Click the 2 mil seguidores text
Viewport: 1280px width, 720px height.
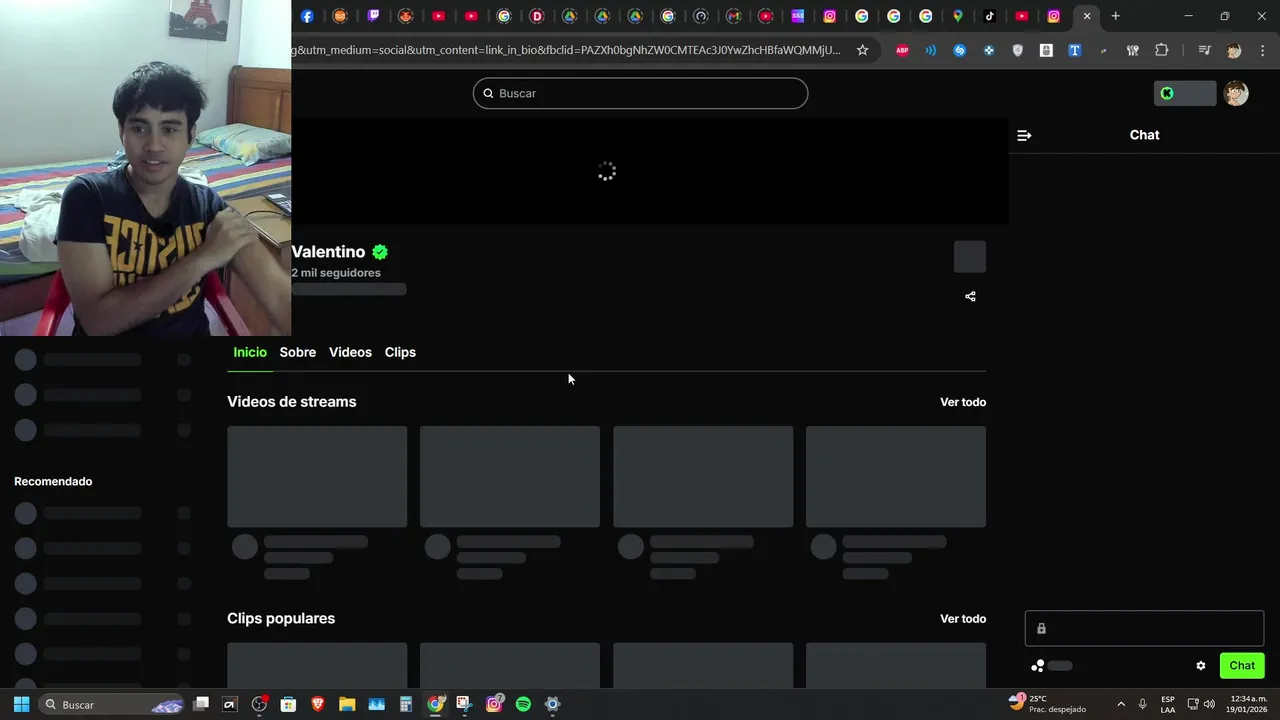click(336, 273)
